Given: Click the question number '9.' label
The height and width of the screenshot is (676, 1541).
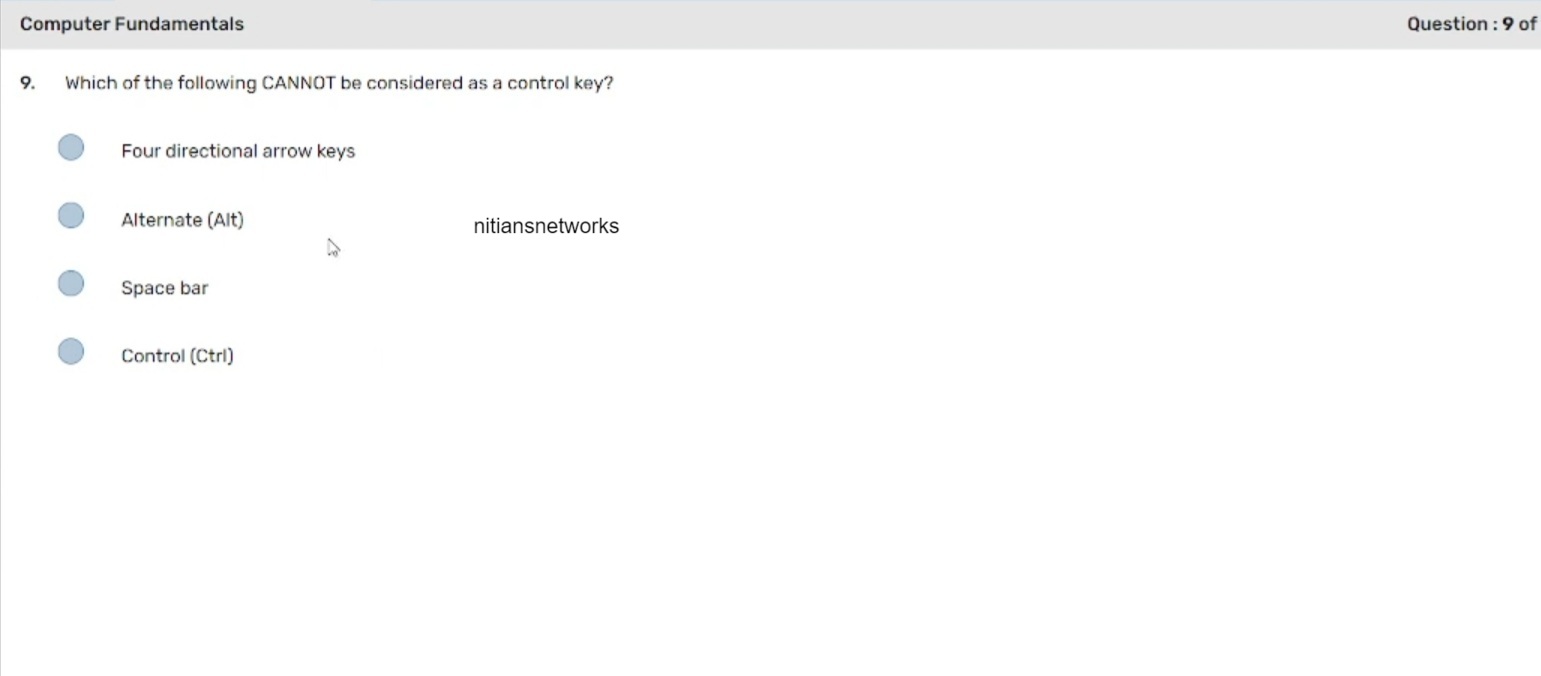Looking at the screenshot, I should pos(27,83).
